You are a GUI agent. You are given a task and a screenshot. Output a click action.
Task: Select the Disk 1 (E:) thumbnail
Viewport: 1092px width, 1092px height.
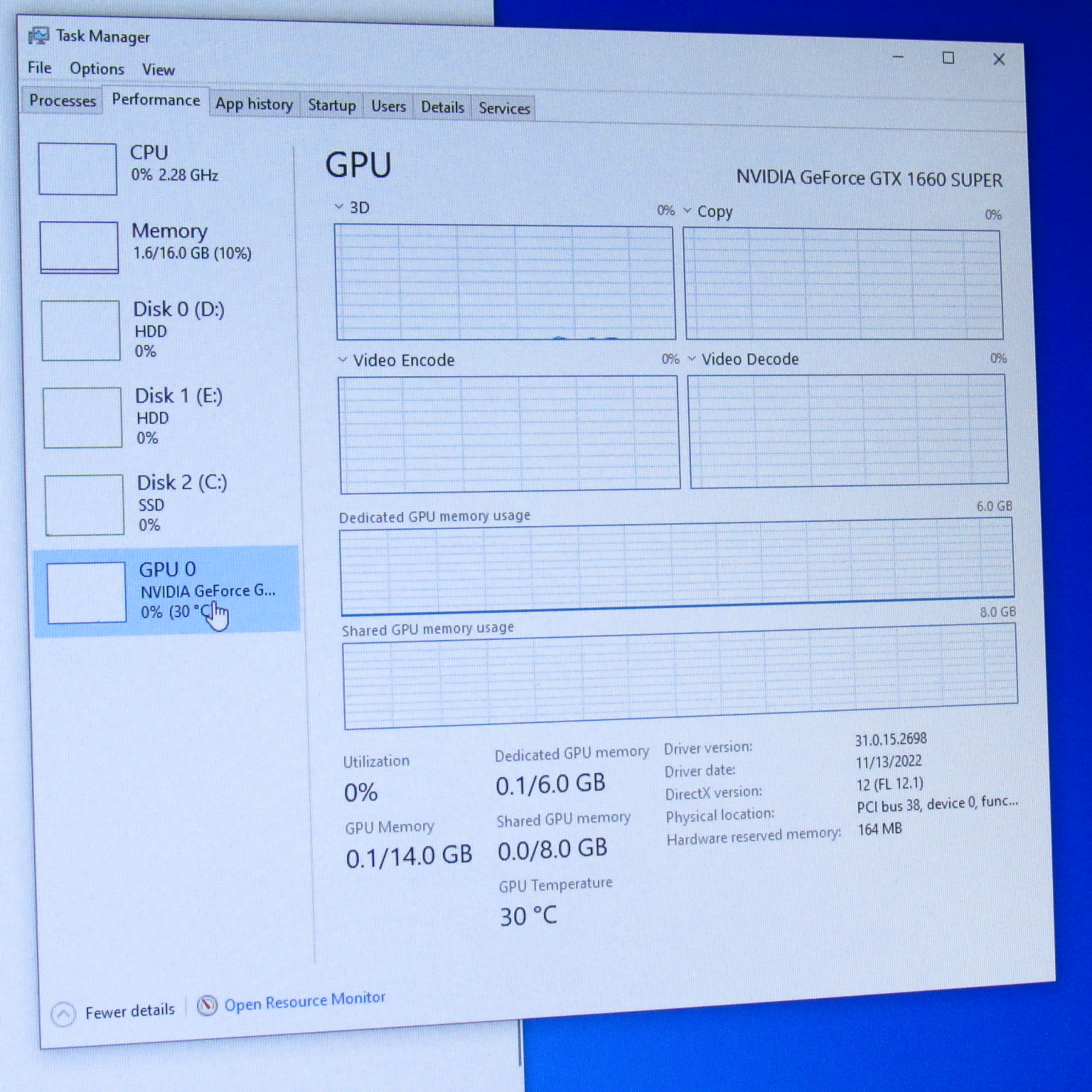(x=82, y=417)
